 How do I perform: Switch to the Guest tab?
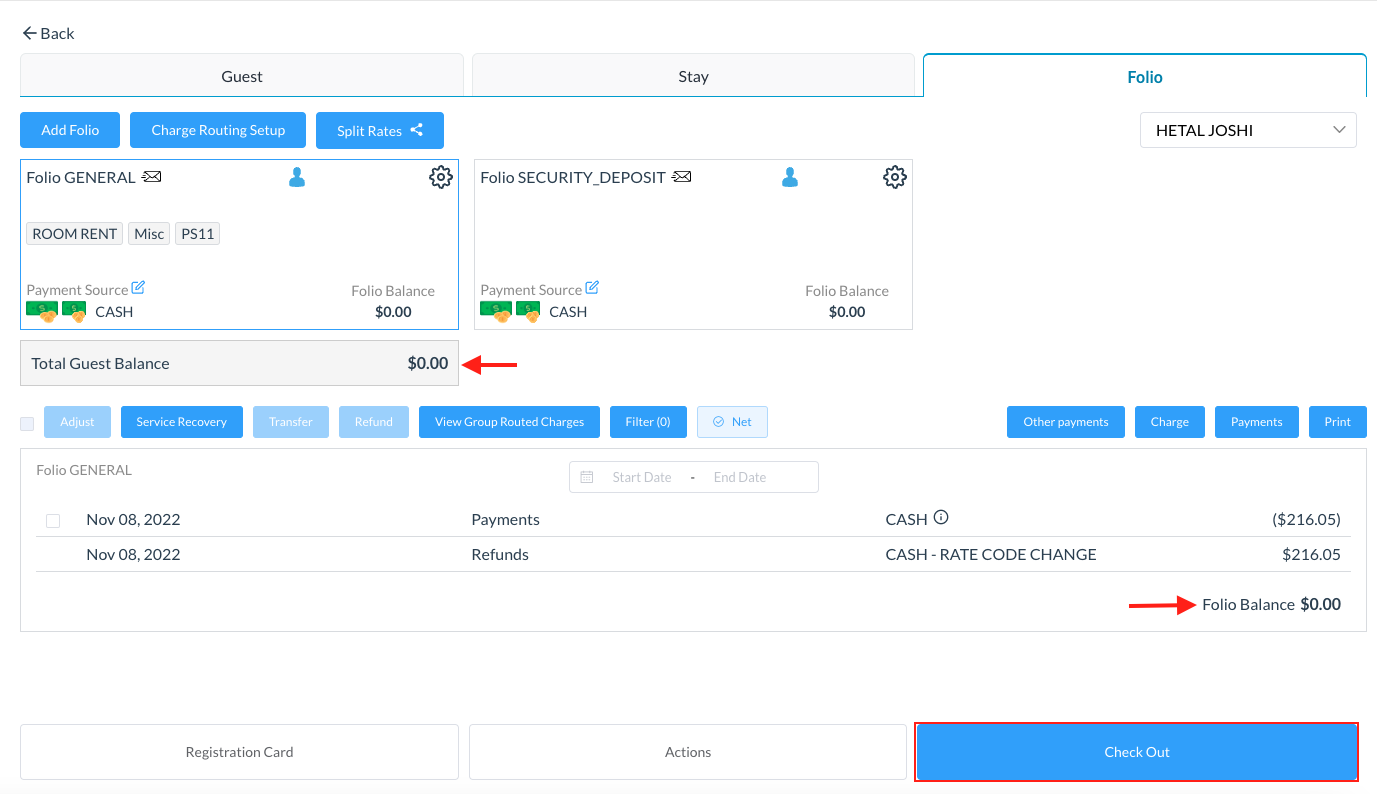pos(242,76)
